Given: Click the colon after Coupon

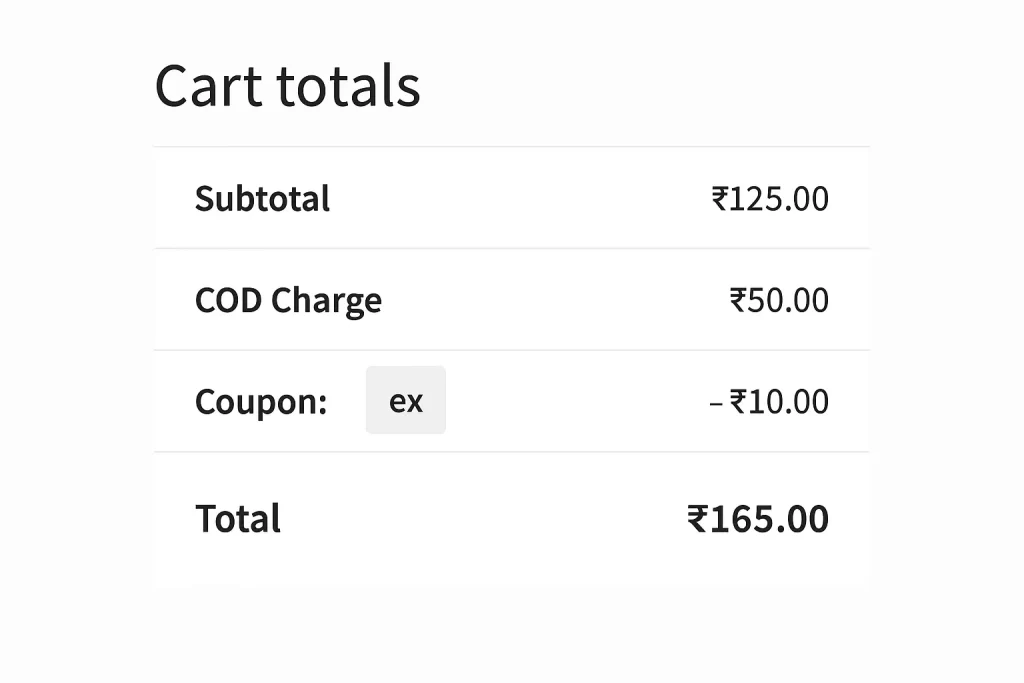Looking at the screenshot, I should pos(322,401).
